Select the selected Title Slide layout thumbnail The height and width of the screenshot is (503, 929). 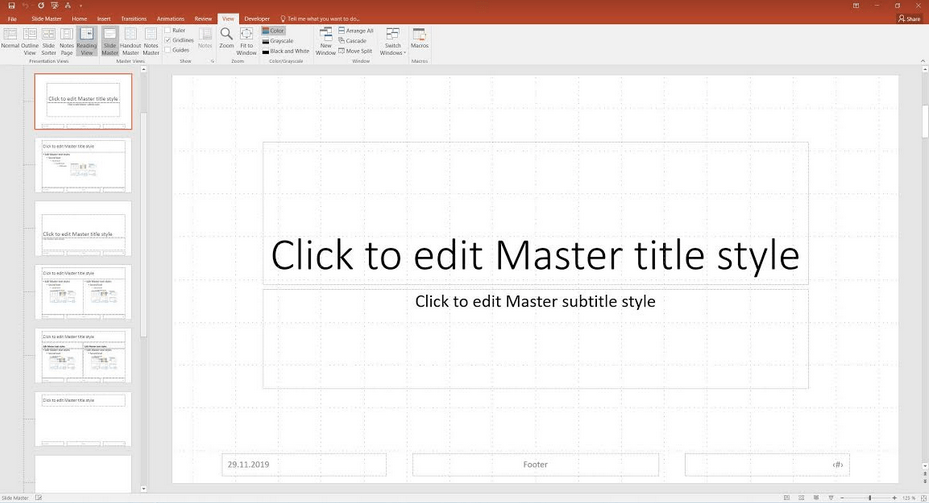pos(83,101)
